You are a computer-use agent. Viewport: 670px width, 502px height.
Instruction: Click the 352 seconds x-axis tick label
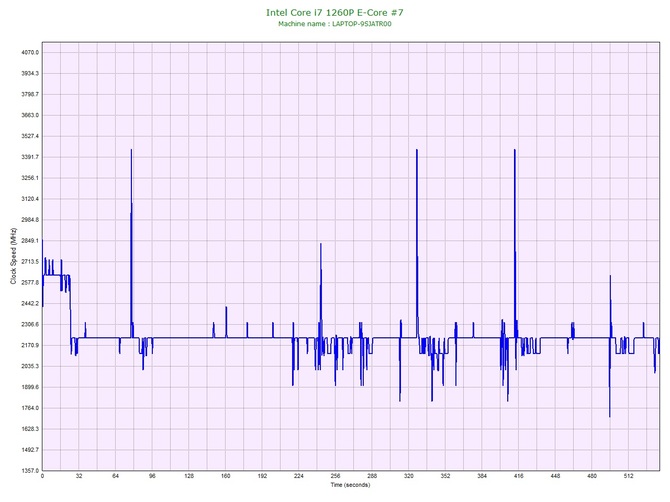click(445, 476)
